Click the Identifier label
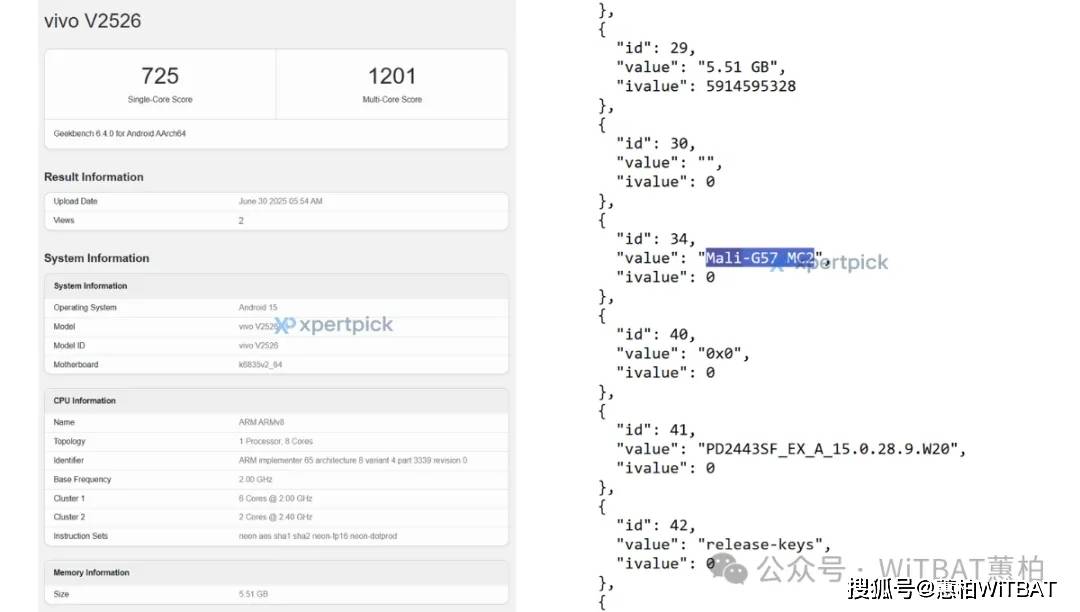The height and width of the screenshot is (612, 1080). pos(69,461)
